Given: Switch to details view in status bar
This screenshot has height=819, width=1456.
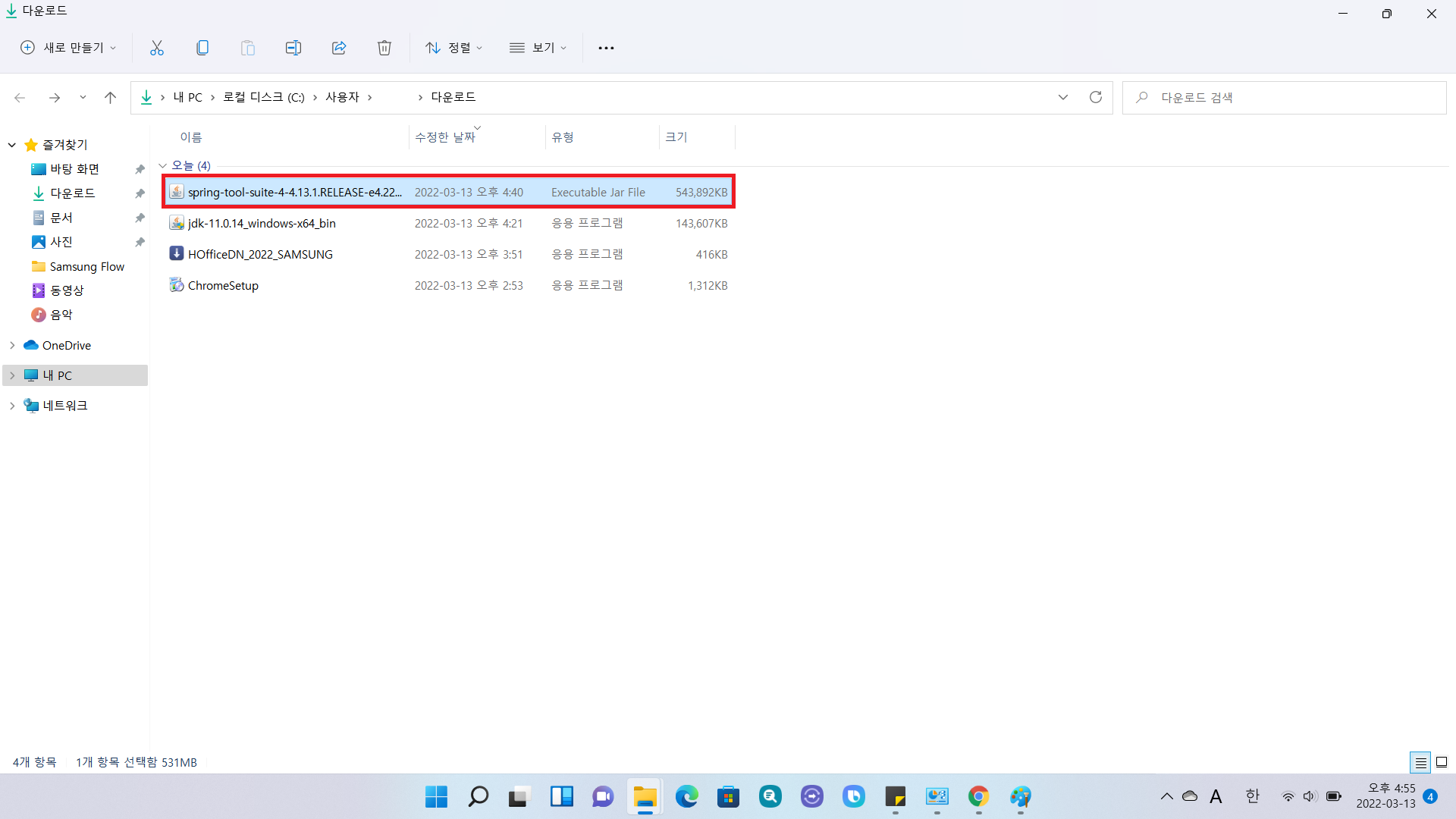Looking at the screenshot, I should 1420,762.
